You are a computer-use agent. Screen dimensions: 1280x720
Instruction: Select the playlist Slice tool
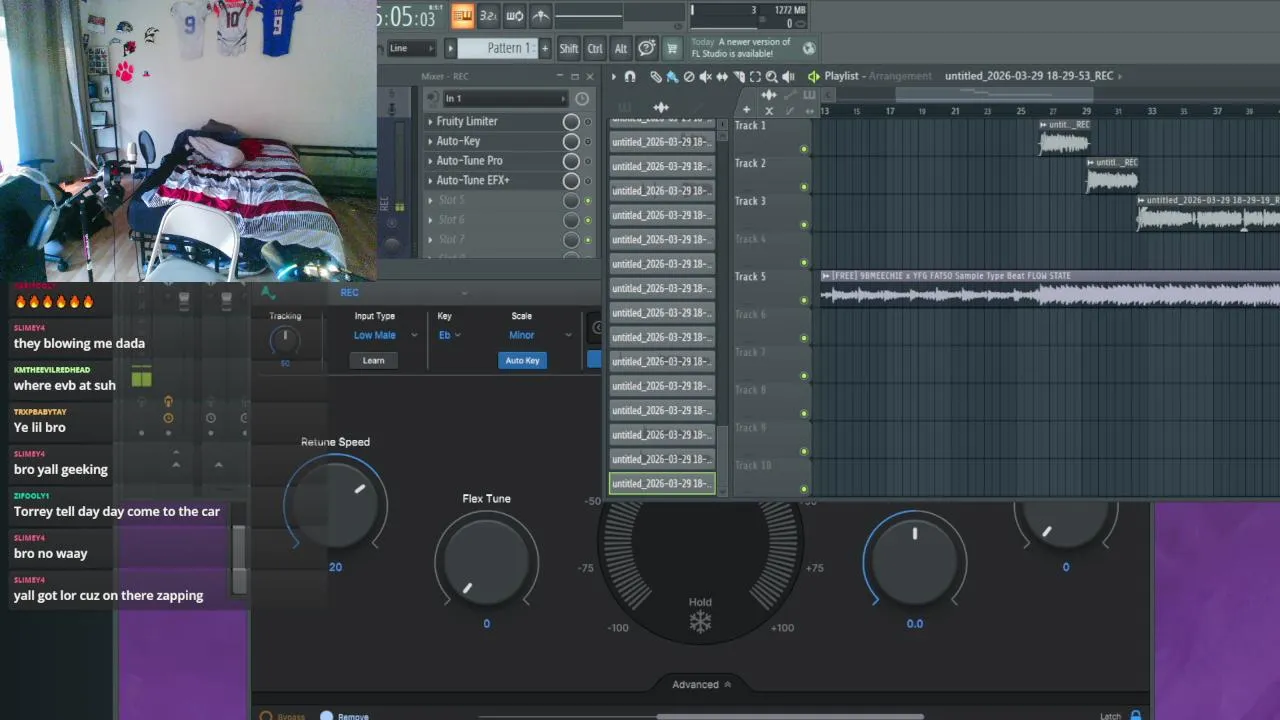point(739,76)
